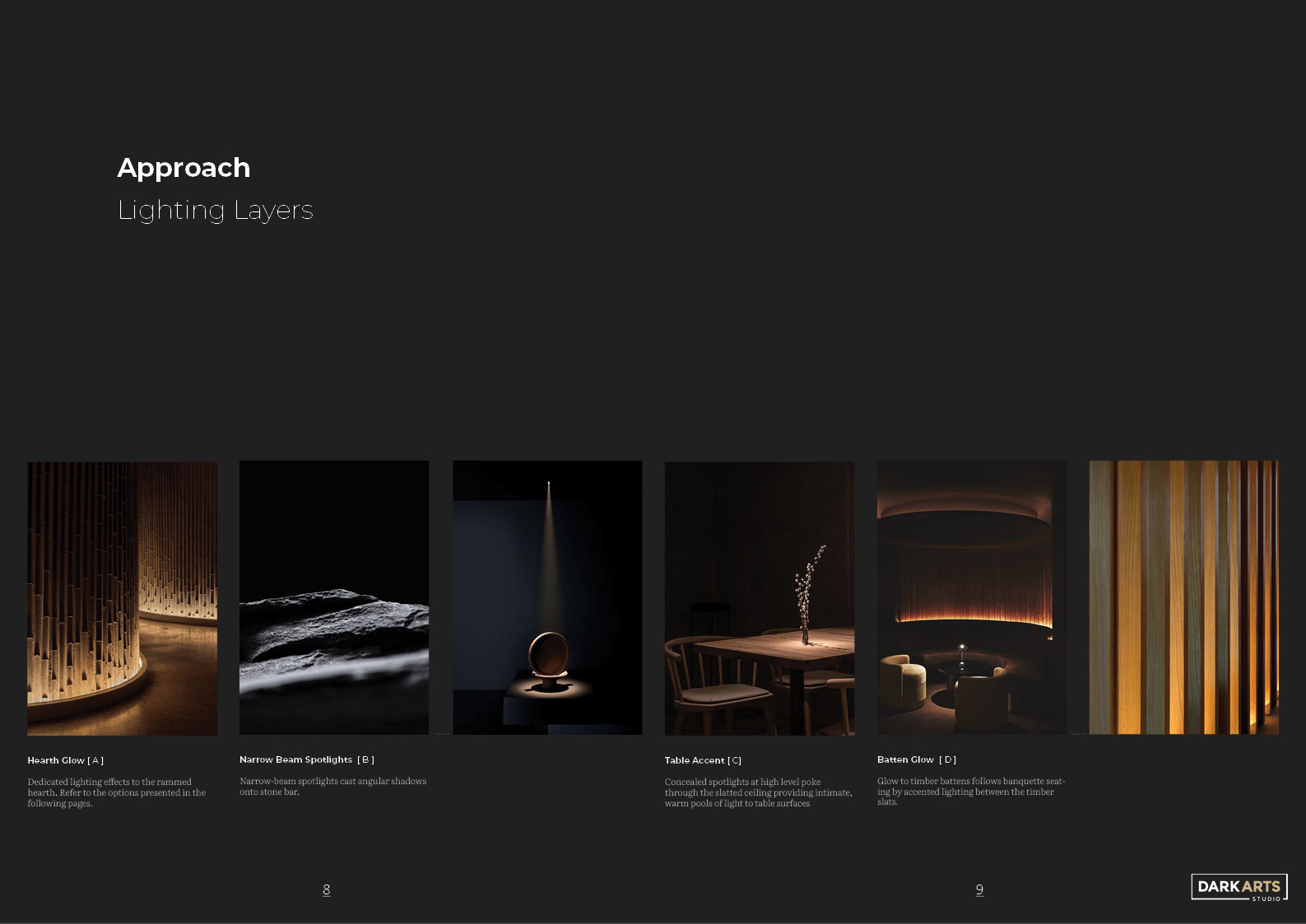Screen dimensions: 1306x924
Task: Select the "Lighting Layers" subtitle text
Action: click(x=215, y=211)
